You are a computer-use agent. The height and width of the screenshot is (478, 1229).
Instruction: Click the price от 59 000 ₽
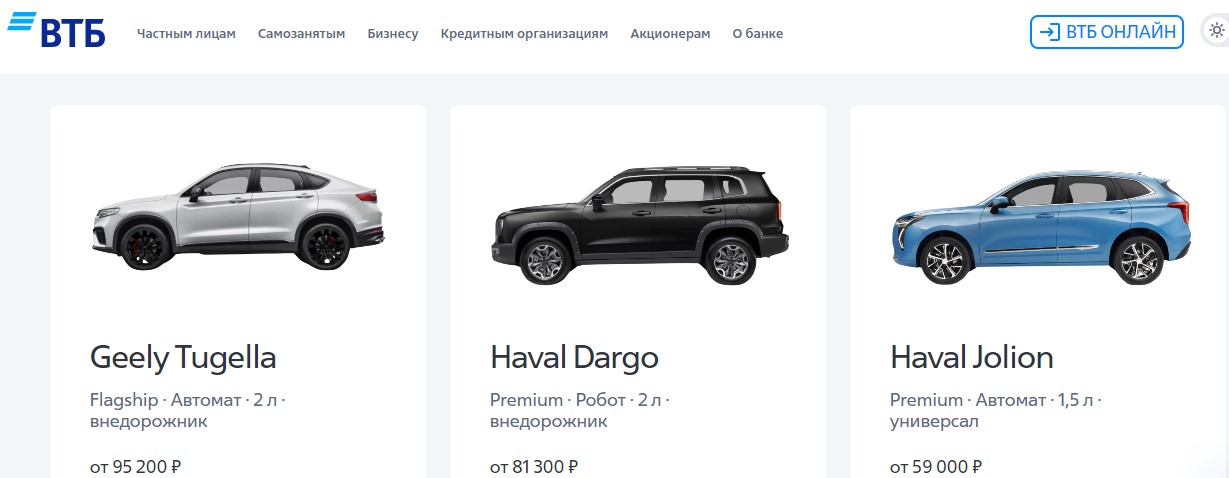(x=936, y=466)
